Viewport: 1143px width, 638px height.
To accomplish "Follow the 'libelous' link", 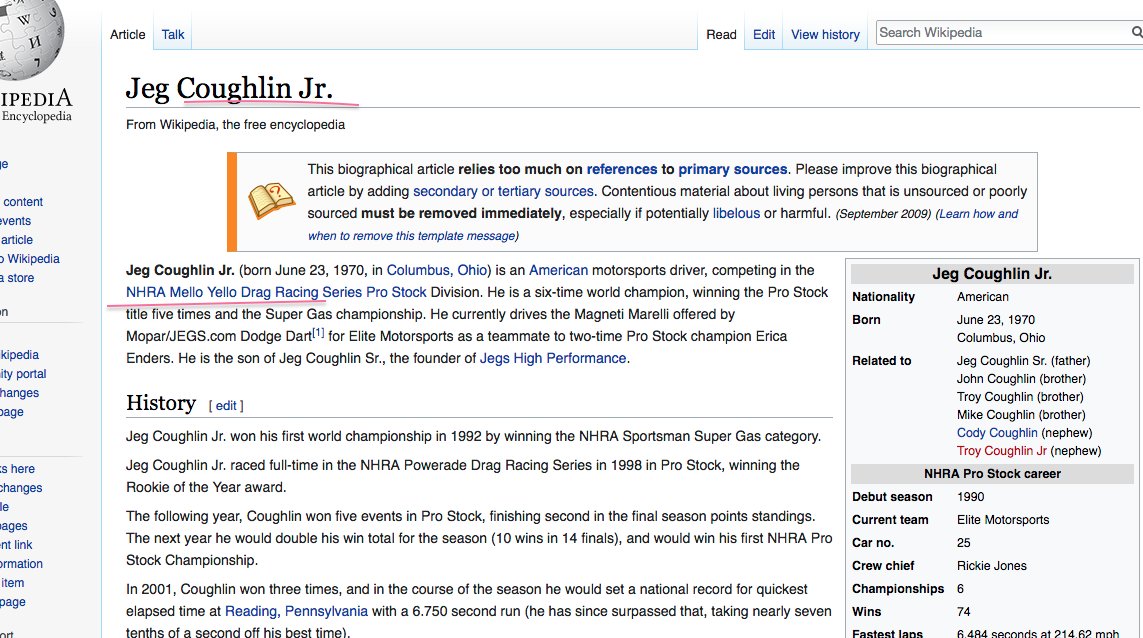I will tap(736, 213).
